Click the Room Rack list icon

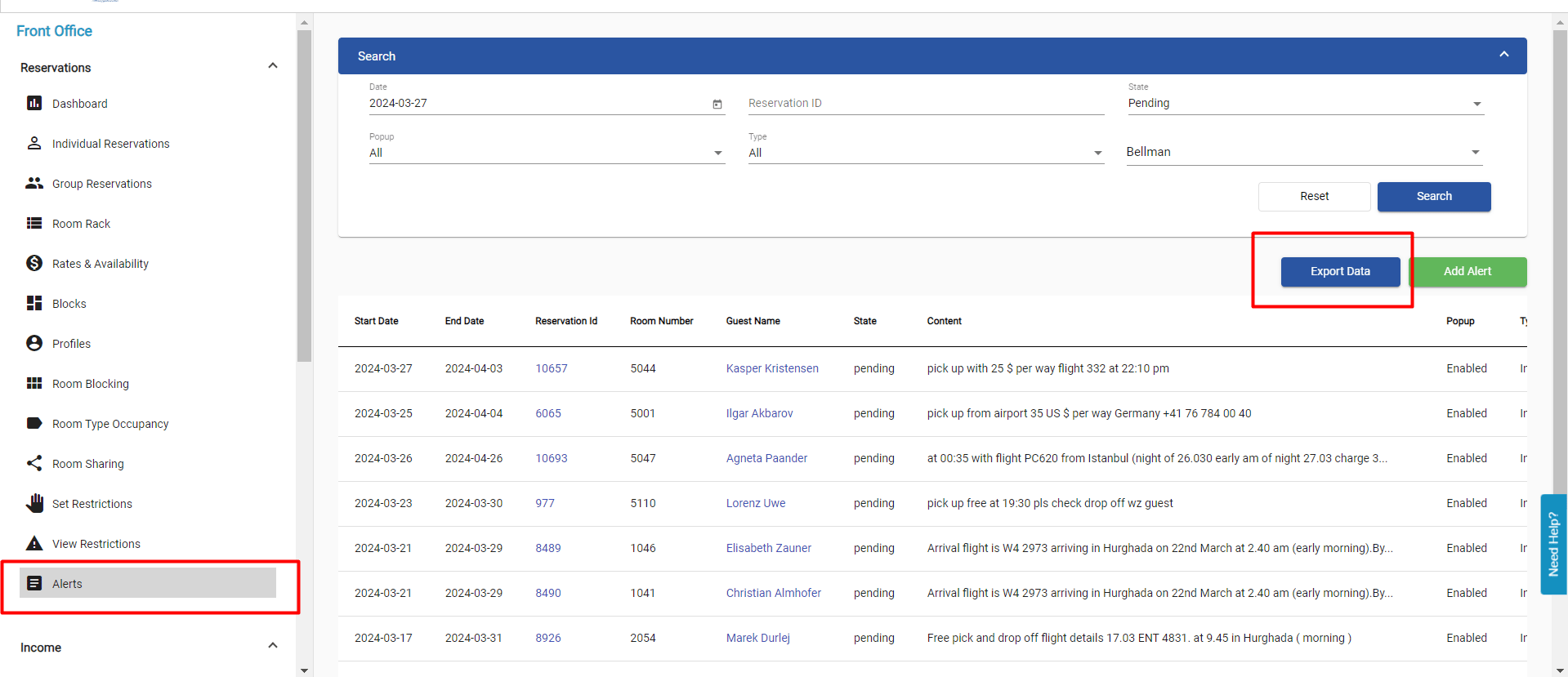[x=34, y=223]
